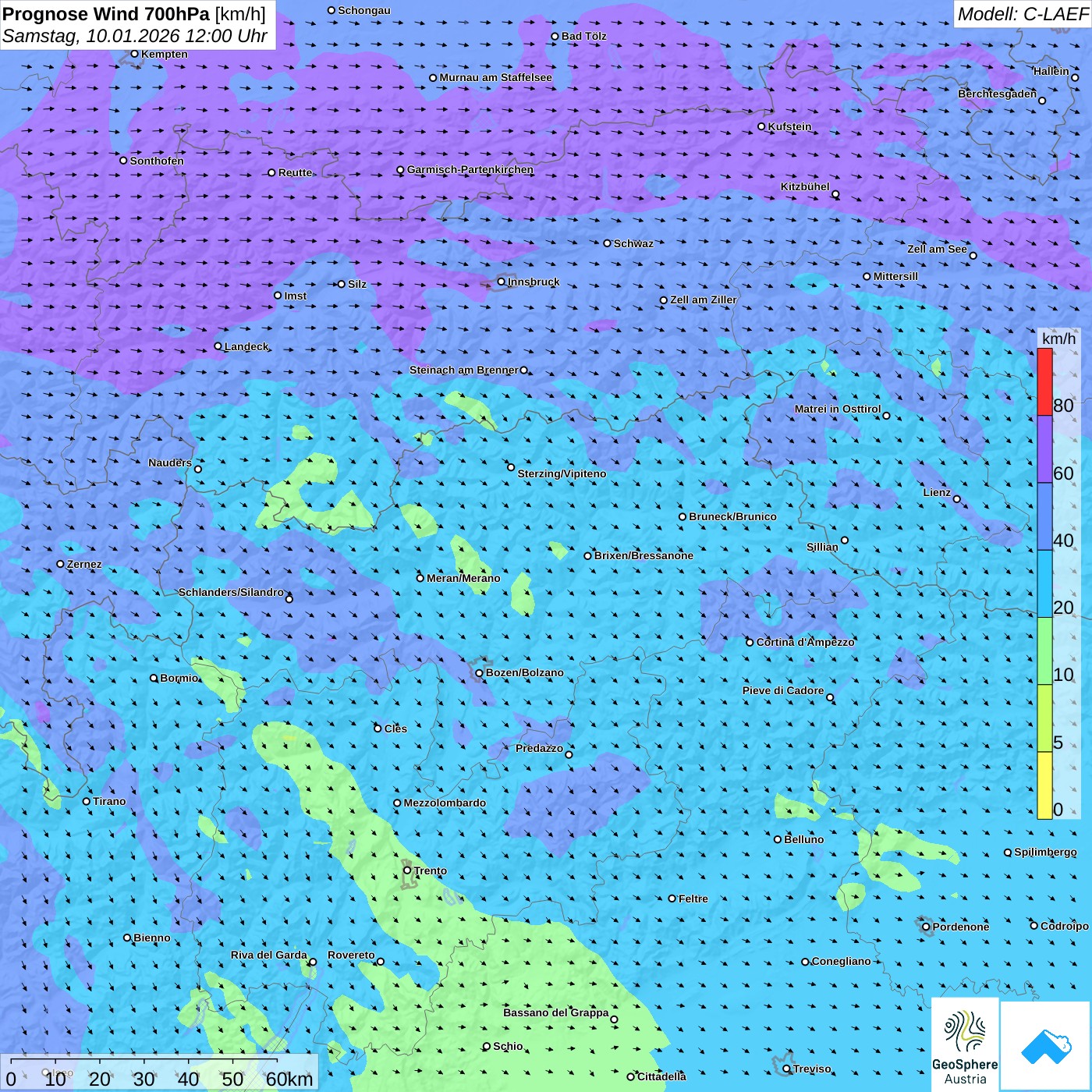Screen dimensions: 1092x1092
Task: Select the purple legend band for 60–80 km/h
Action: [x=1044, y=449]
